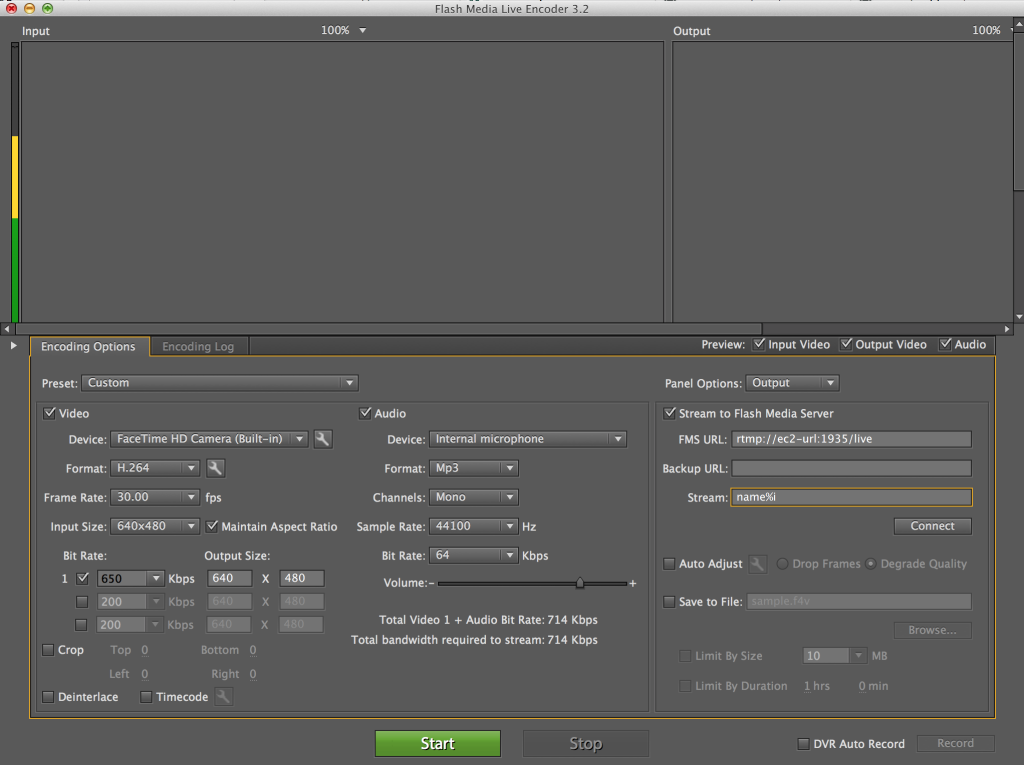This screenshot has width=1024, height=765.
Task: Switch to the Encoding Log tab
Action: point(198,346)
